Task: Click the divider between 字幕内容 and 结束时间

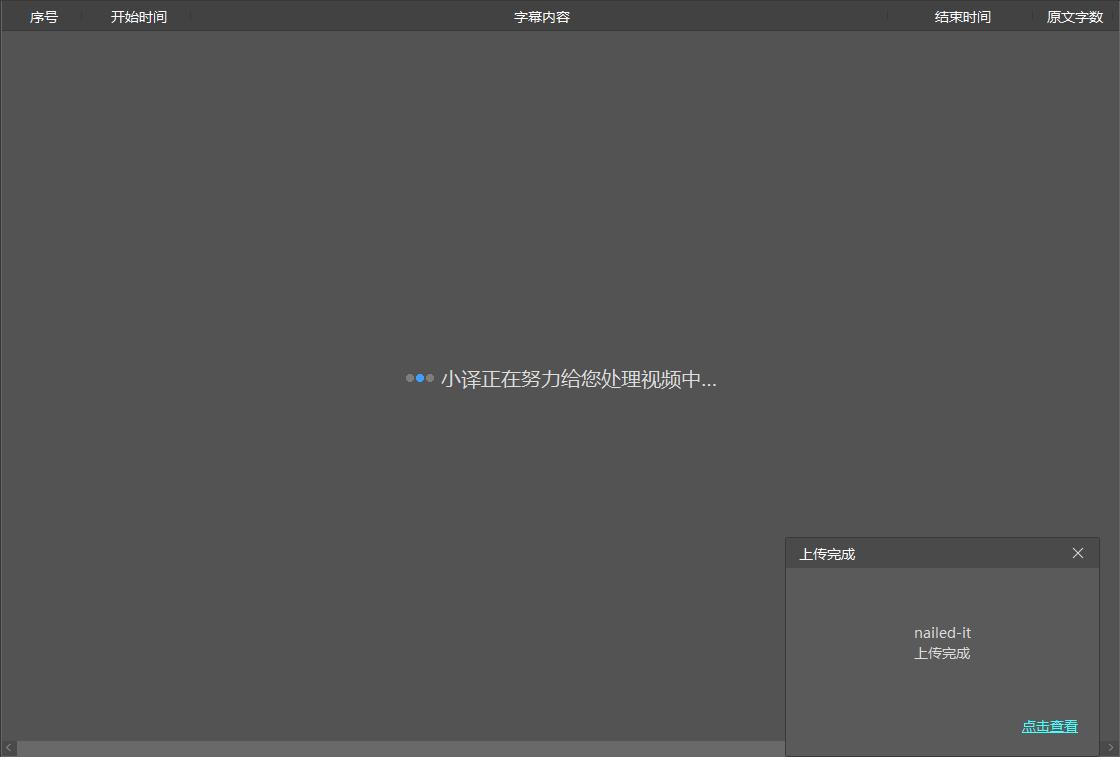Action: (x=887, y=17)
